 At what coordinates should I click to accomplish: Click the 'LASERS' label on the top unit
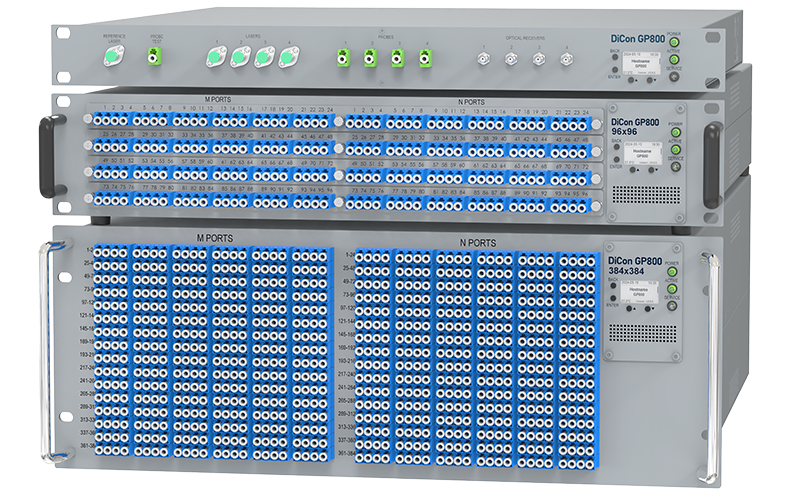(x=253, y=36)
